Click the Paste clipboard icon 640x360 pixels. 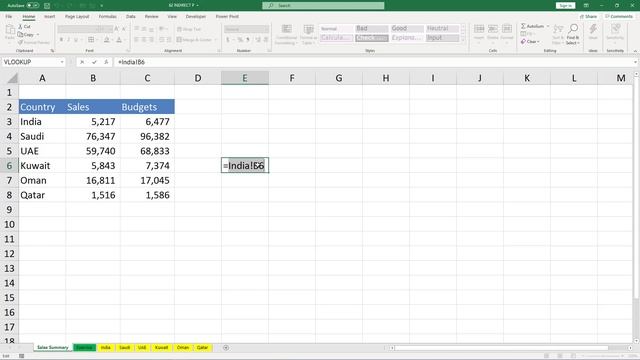(10, 30)
